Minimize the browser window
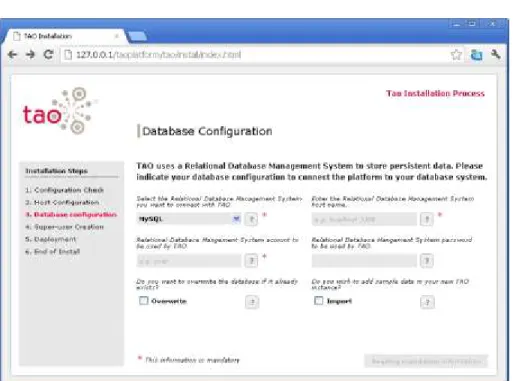The image size is (513, 381). 457,24
